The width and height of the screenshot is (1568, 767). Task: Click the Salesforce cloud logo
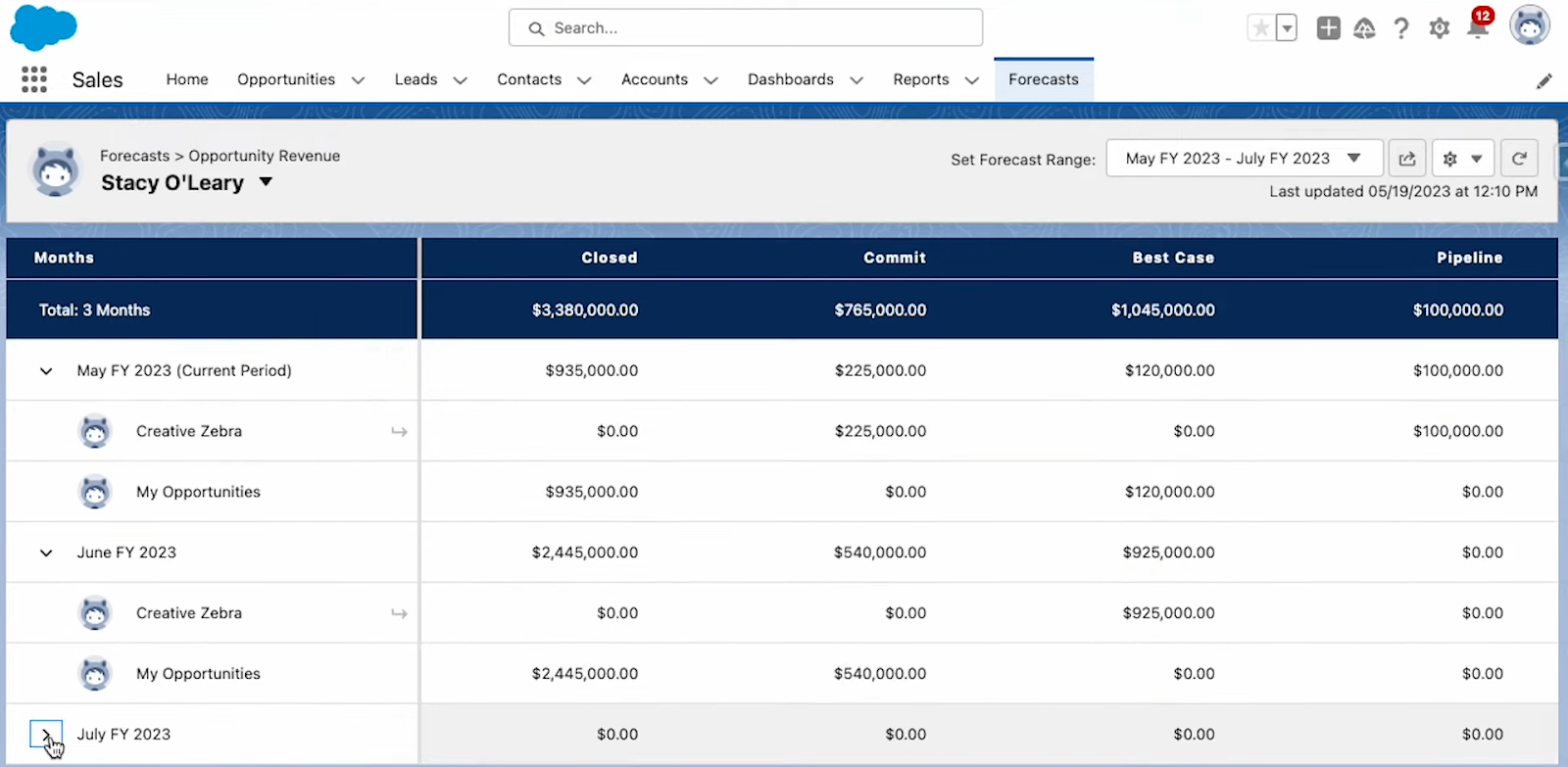[43, 27]
